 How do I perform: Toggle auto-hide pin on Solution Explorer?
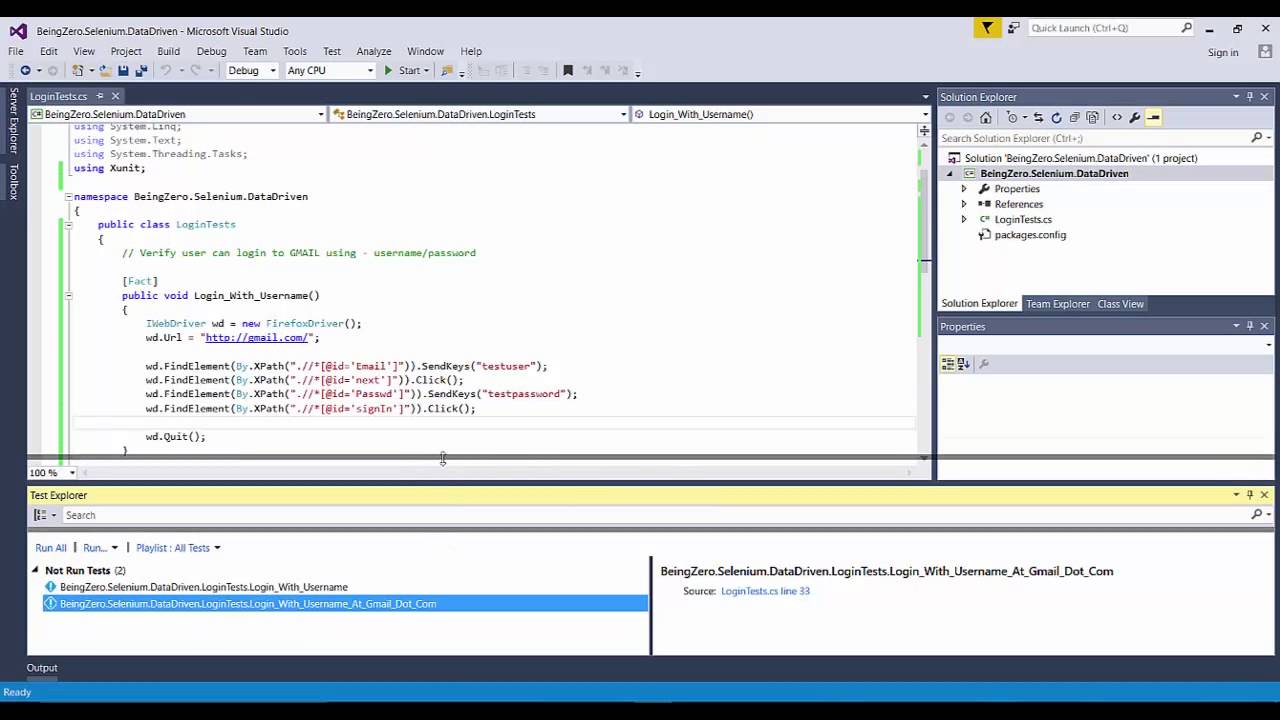click(x=1250, y=97)
